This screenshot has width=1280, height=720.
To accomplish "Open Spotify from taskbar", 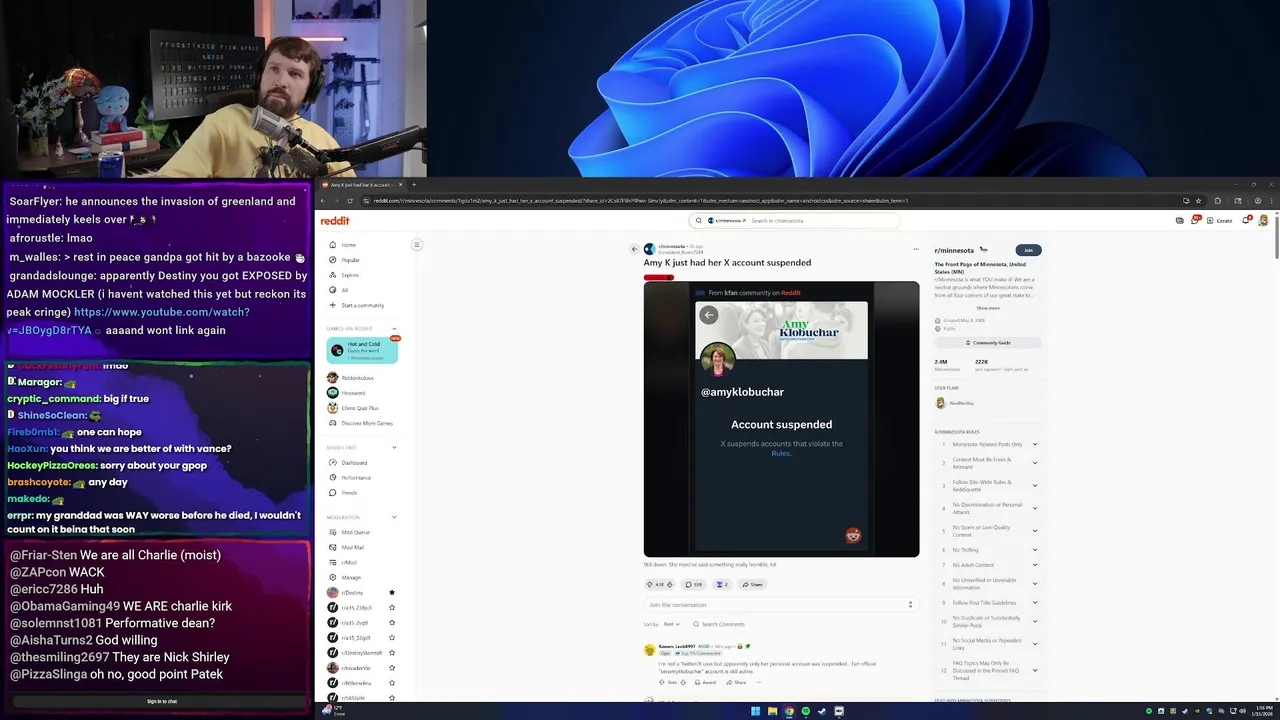I will pyautogui.click(x=806, y=711).
